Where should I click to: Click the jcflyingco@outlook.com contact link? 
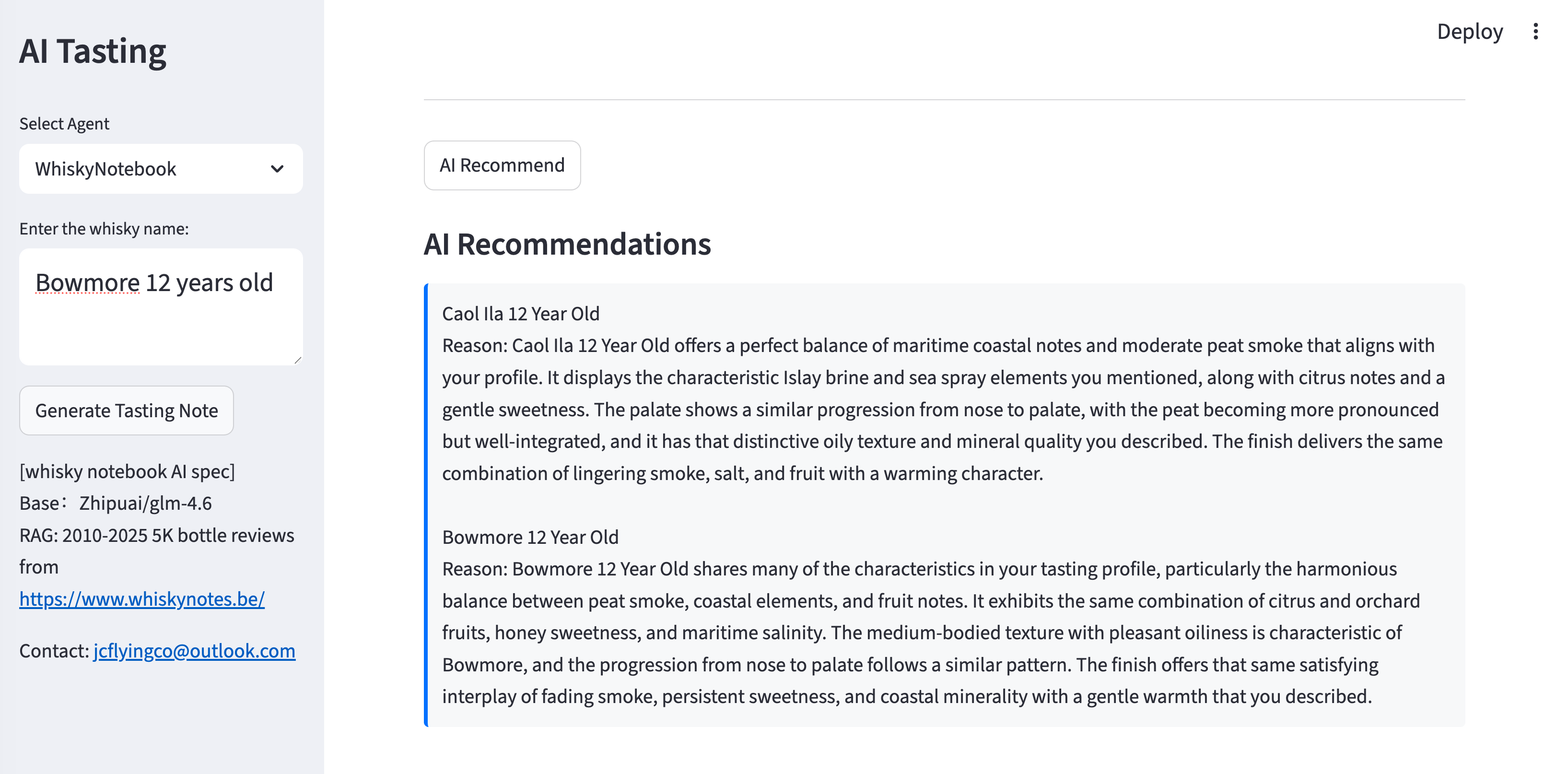(x=194, y=651)
